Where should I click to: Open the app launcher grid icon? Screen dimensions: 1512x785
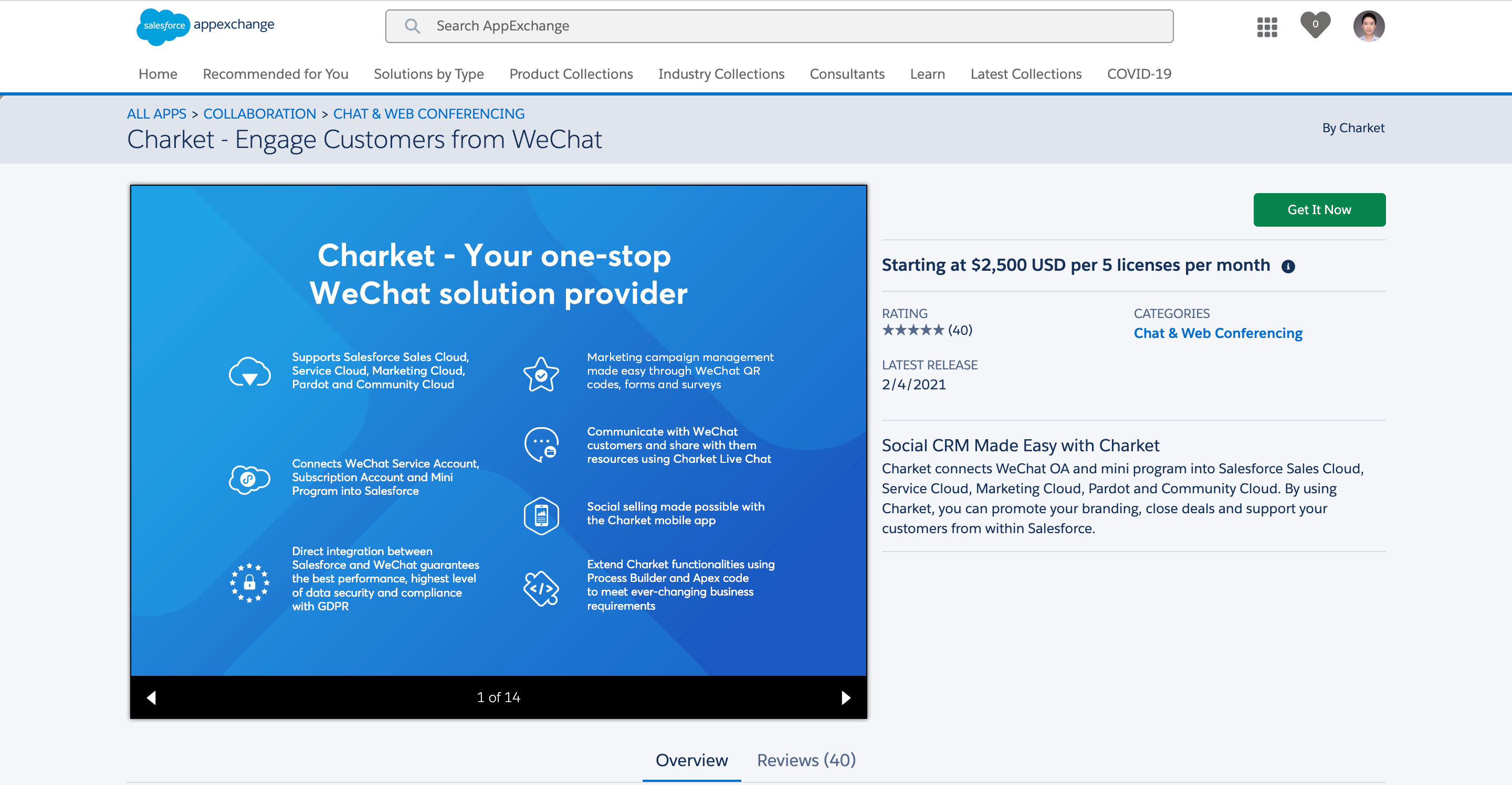[1267, 26]
